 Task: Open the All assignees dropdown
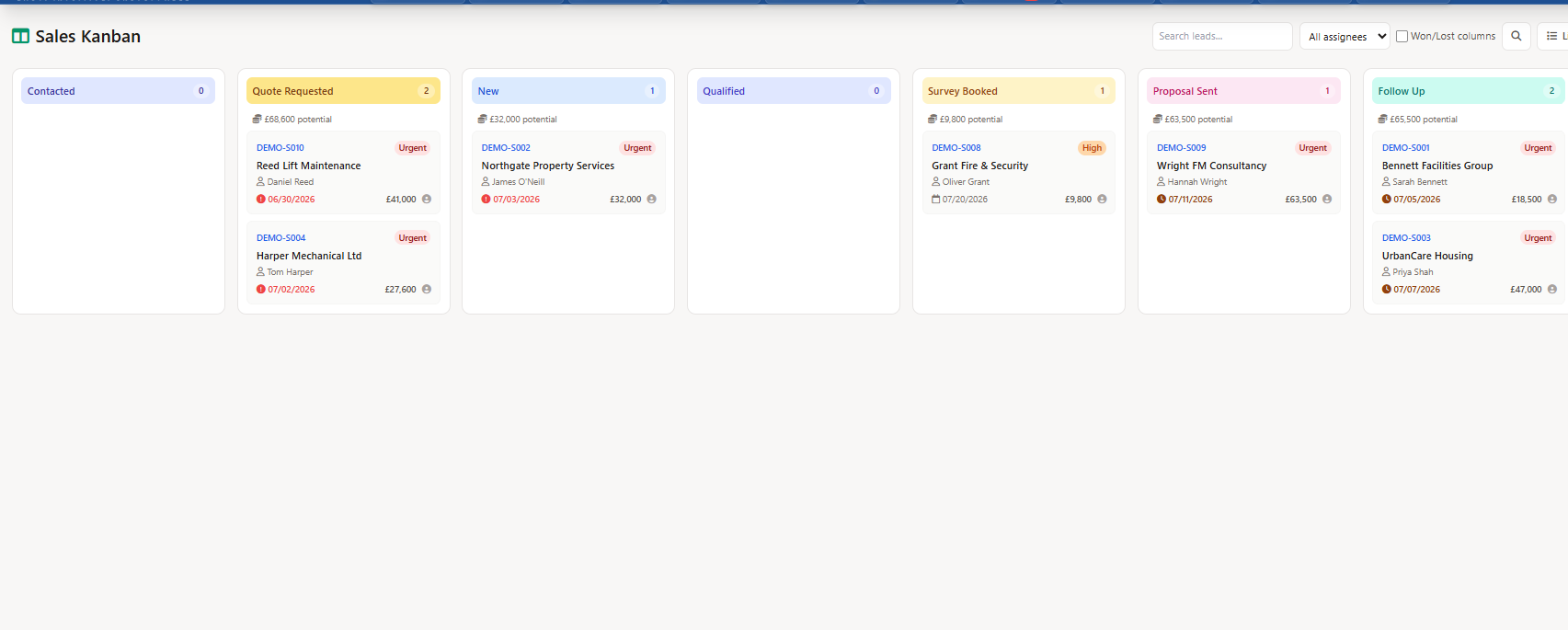click(1345, 36)
